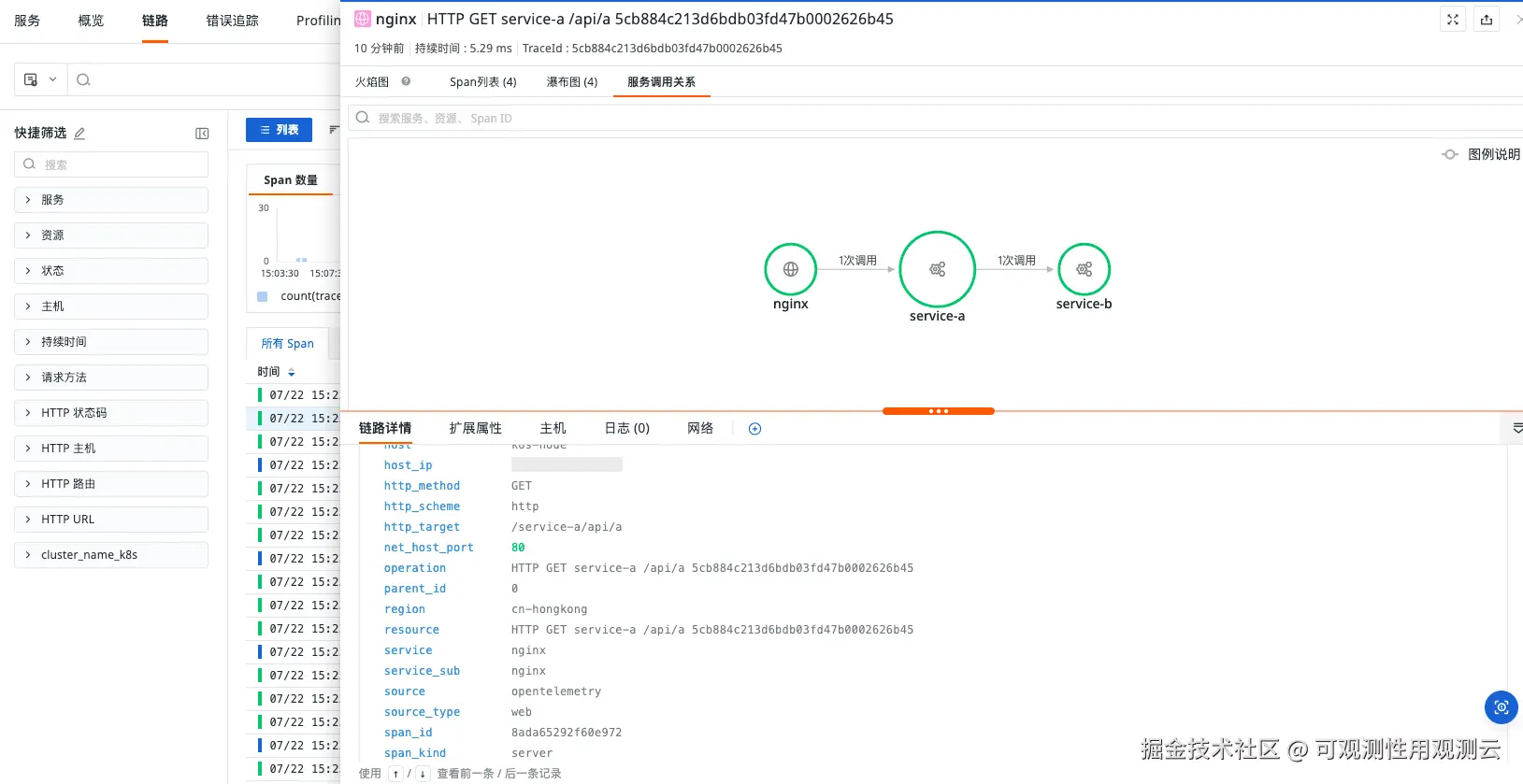Click the http_target field name
Viewport: 1523px width, 784px height.
click(x=422, y=527)
